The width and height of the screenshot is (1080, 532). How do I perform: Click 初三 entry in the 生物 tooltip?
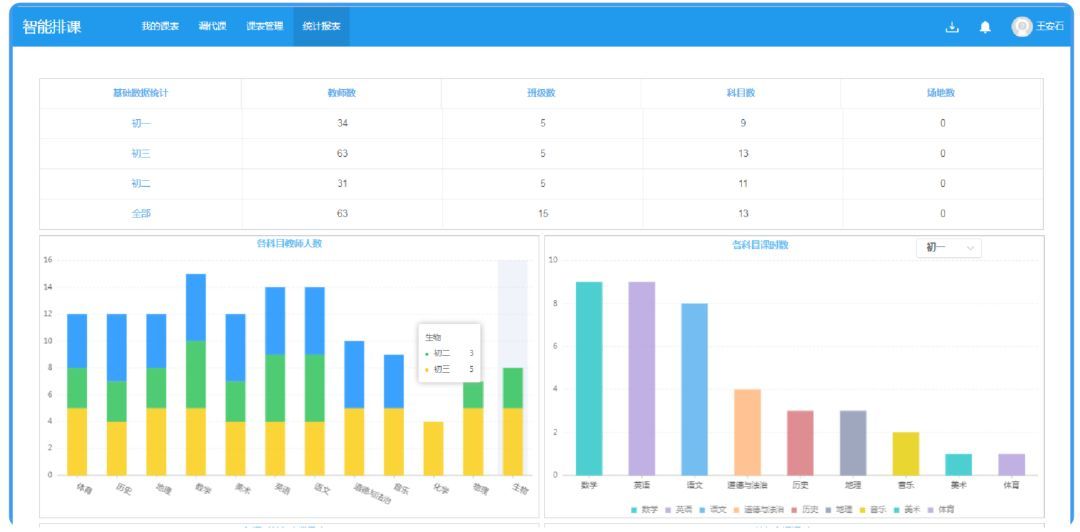(449, 369)
